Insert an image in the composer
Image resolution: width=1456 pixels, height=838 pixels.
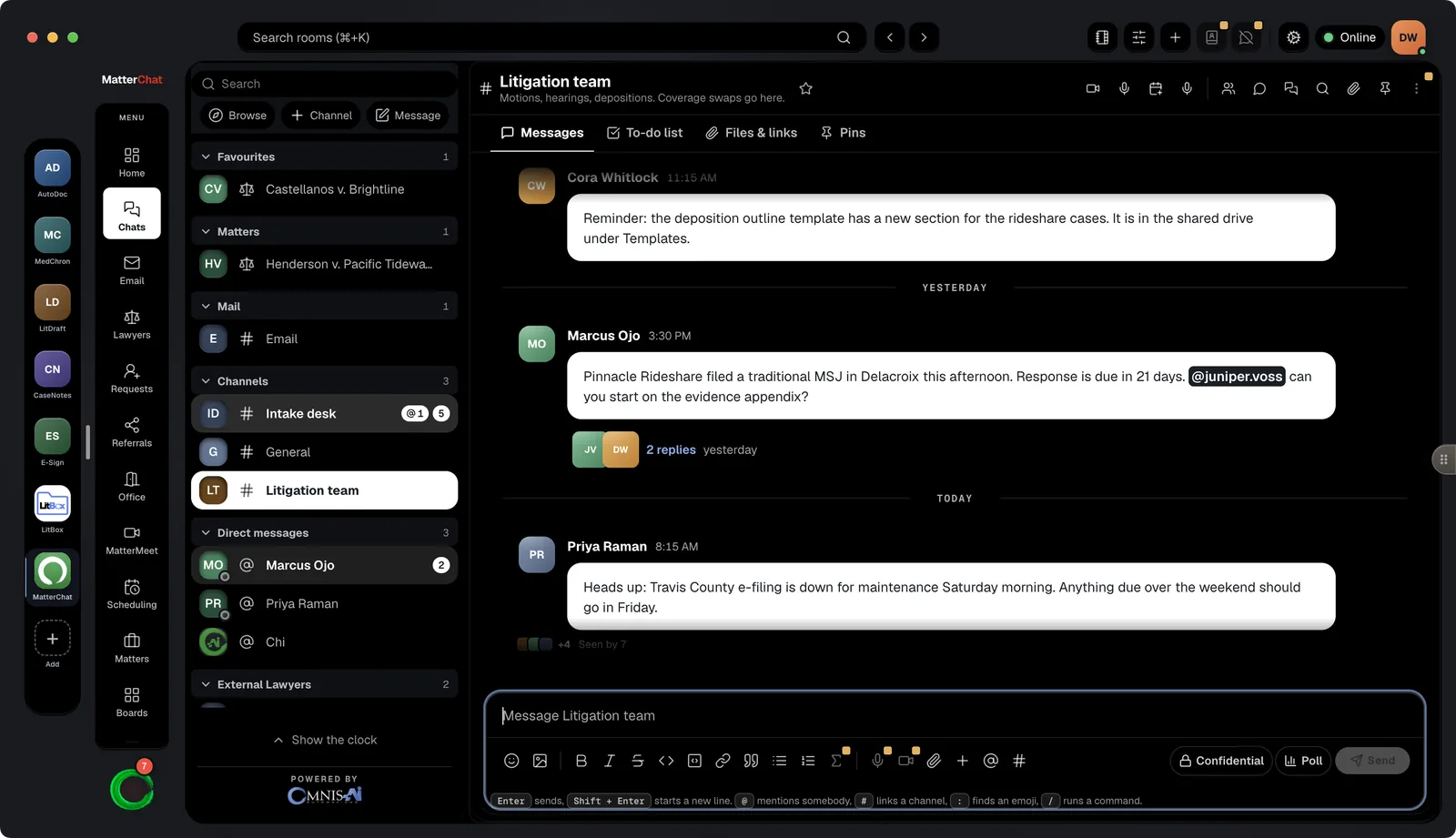click(540, 761)
